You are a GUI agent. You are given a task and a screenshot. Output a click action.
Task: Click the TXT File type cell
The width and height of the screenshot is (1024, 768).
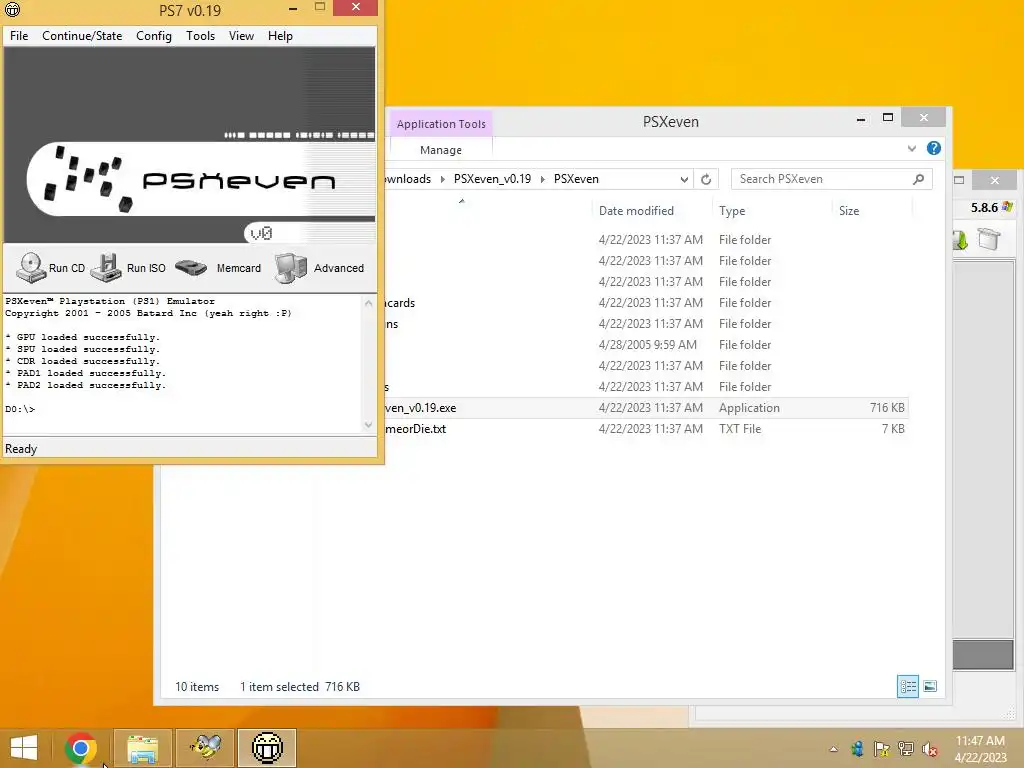pyautogui.click(x=740, y=429)
